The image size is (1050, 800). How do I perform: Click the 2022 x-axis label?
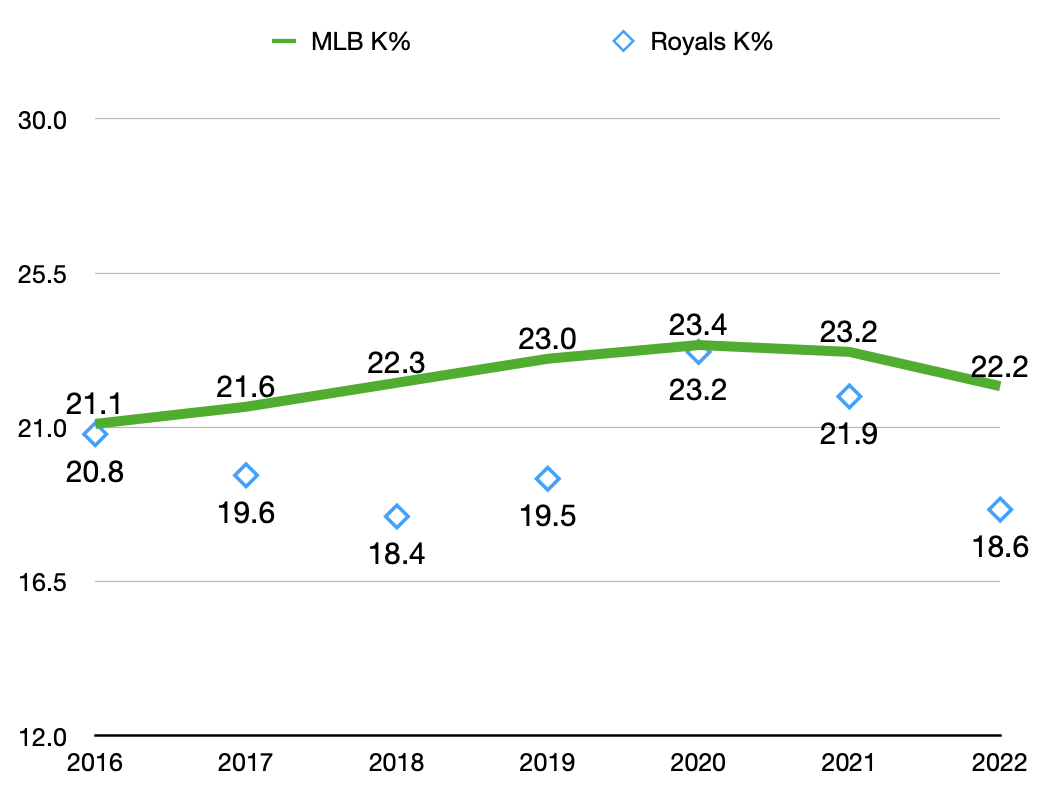tap(998, 763)
